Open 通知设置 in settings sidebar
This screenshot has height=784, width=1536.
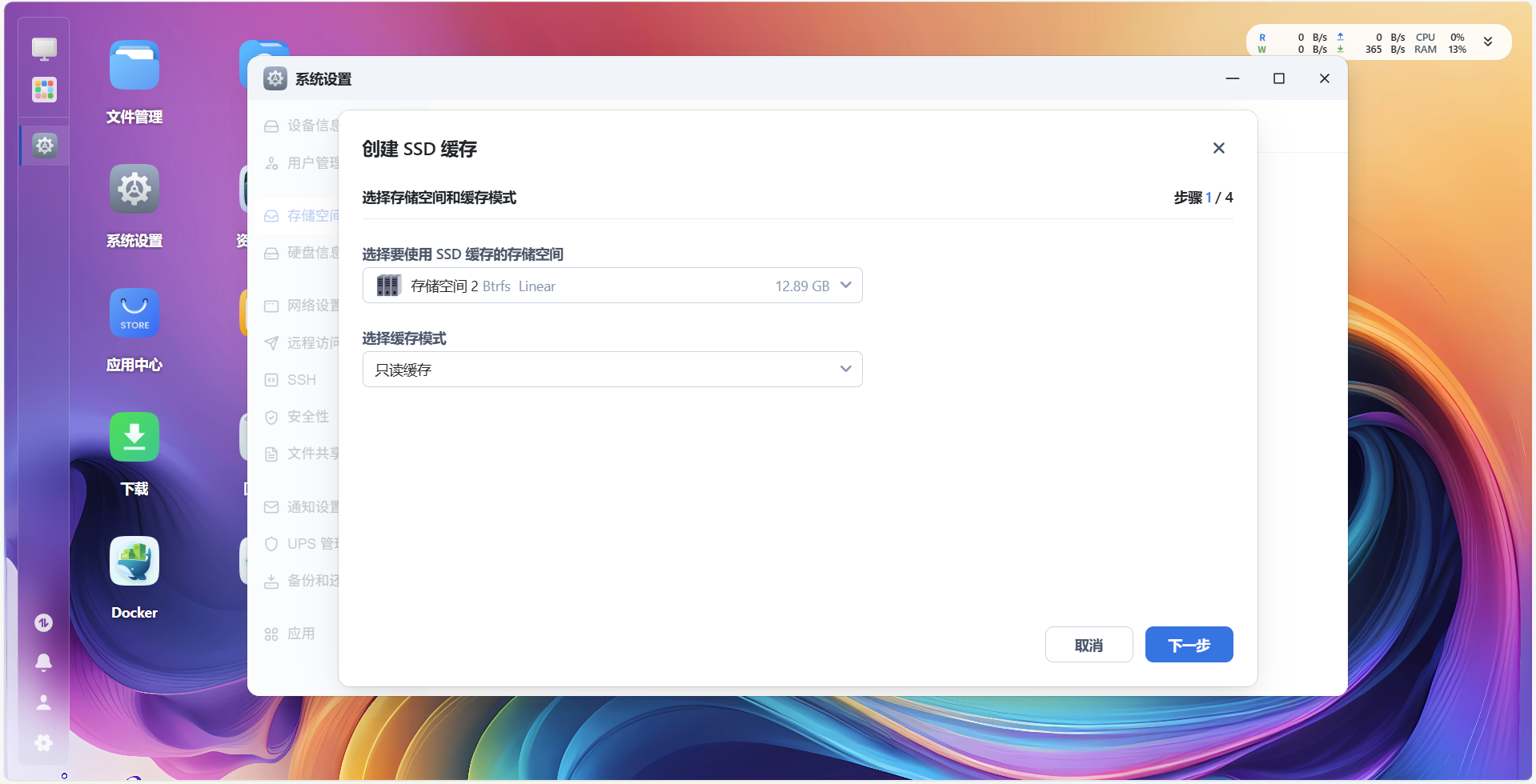click(x=302, y=507)
